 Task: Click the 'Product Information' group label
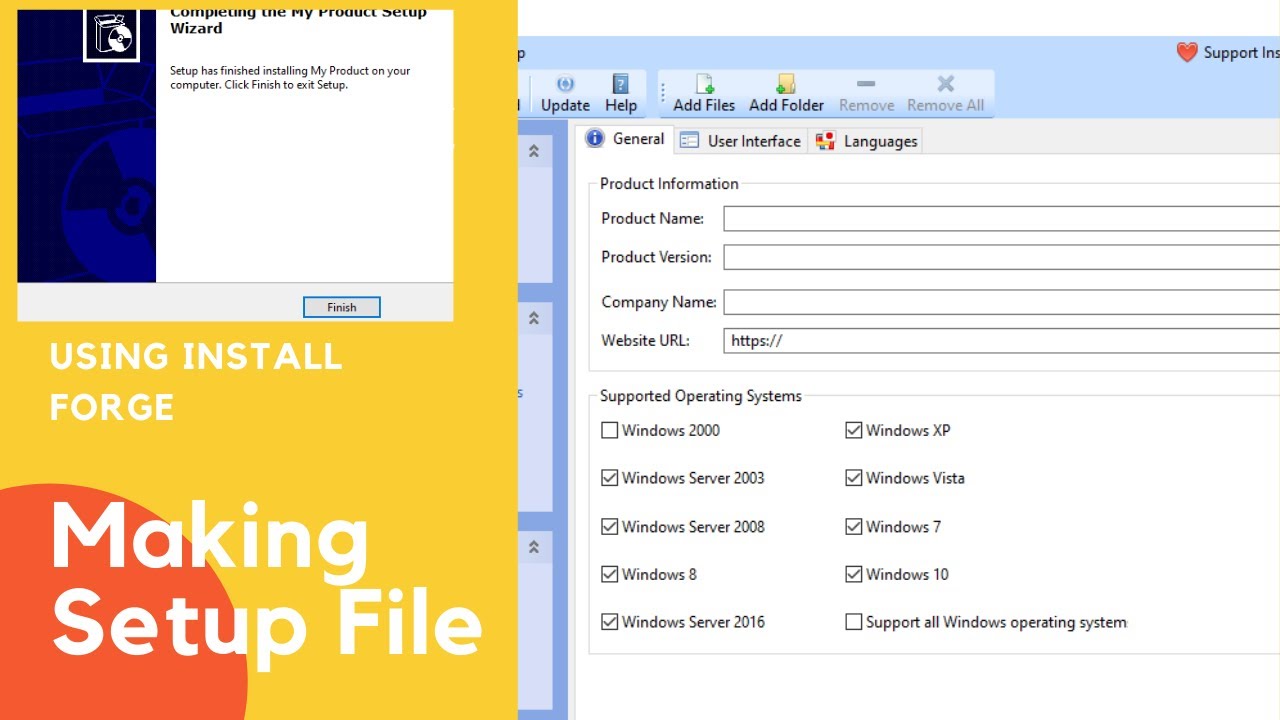[669, 184]
